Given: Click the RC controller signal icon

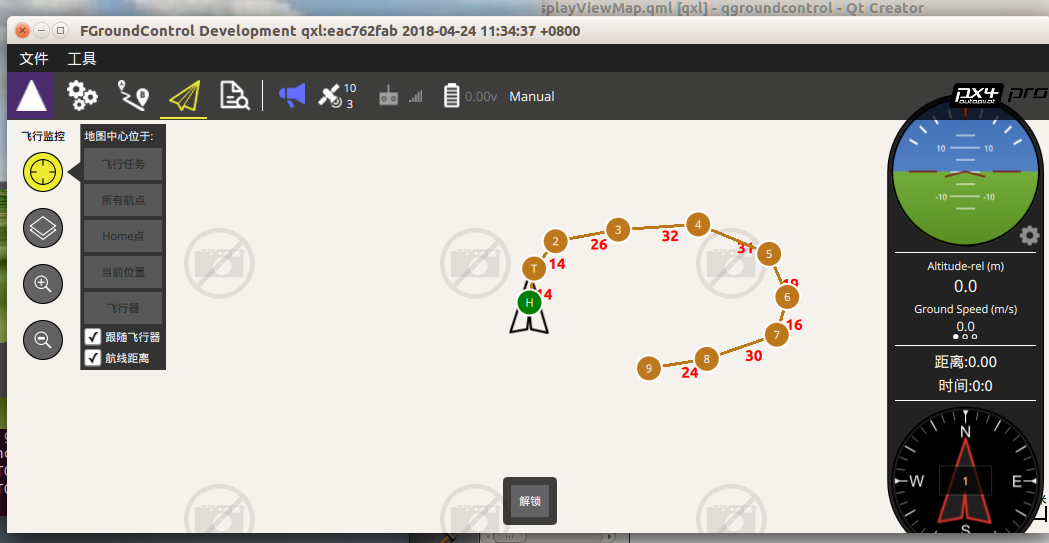Looking at the screenshot, I should [389, 97].
